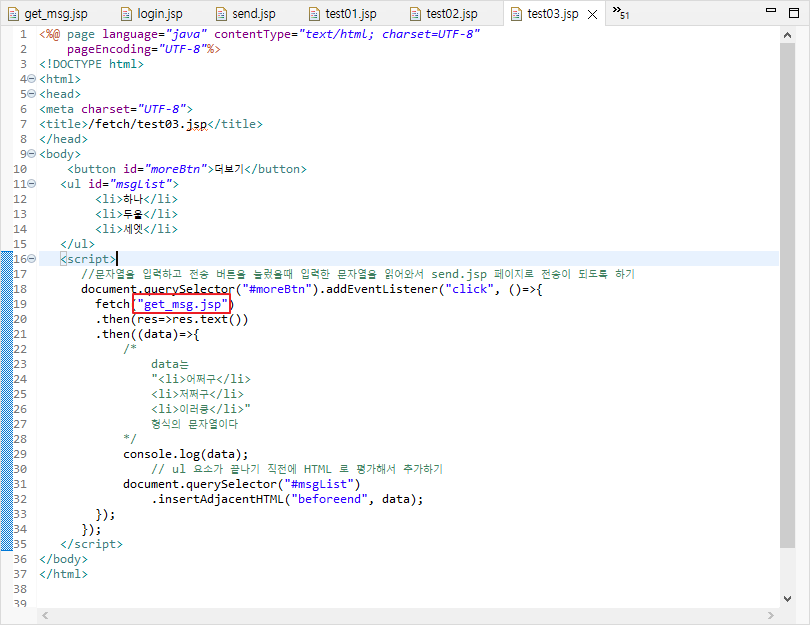
Task: Click the li 세엣 item on line 14
Action: pyautogui.click(x=136, y=229)
